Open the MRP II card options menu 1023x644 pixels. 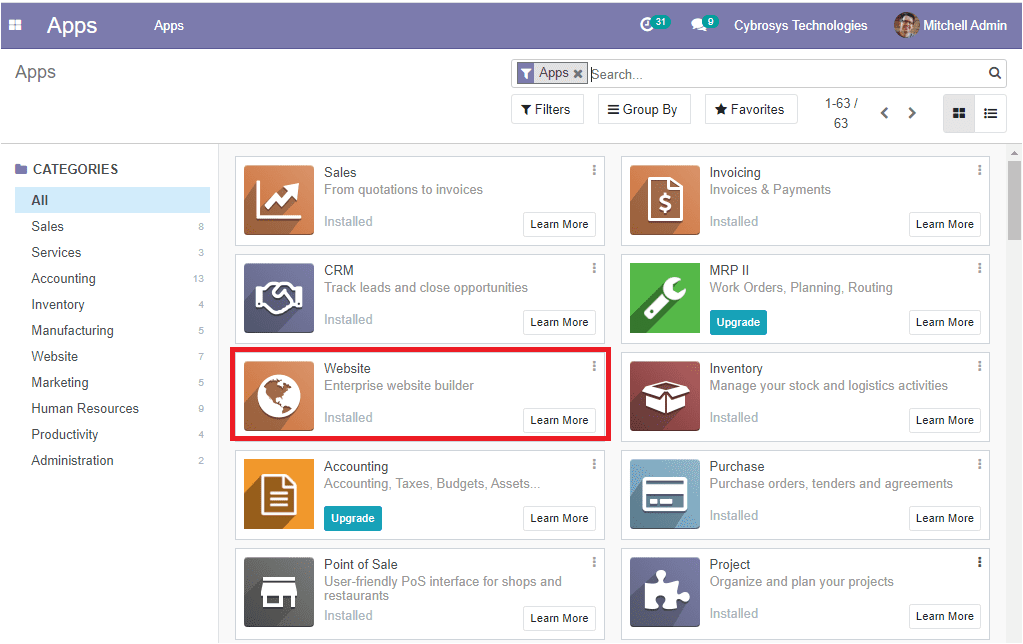click(x=979, y=268)
